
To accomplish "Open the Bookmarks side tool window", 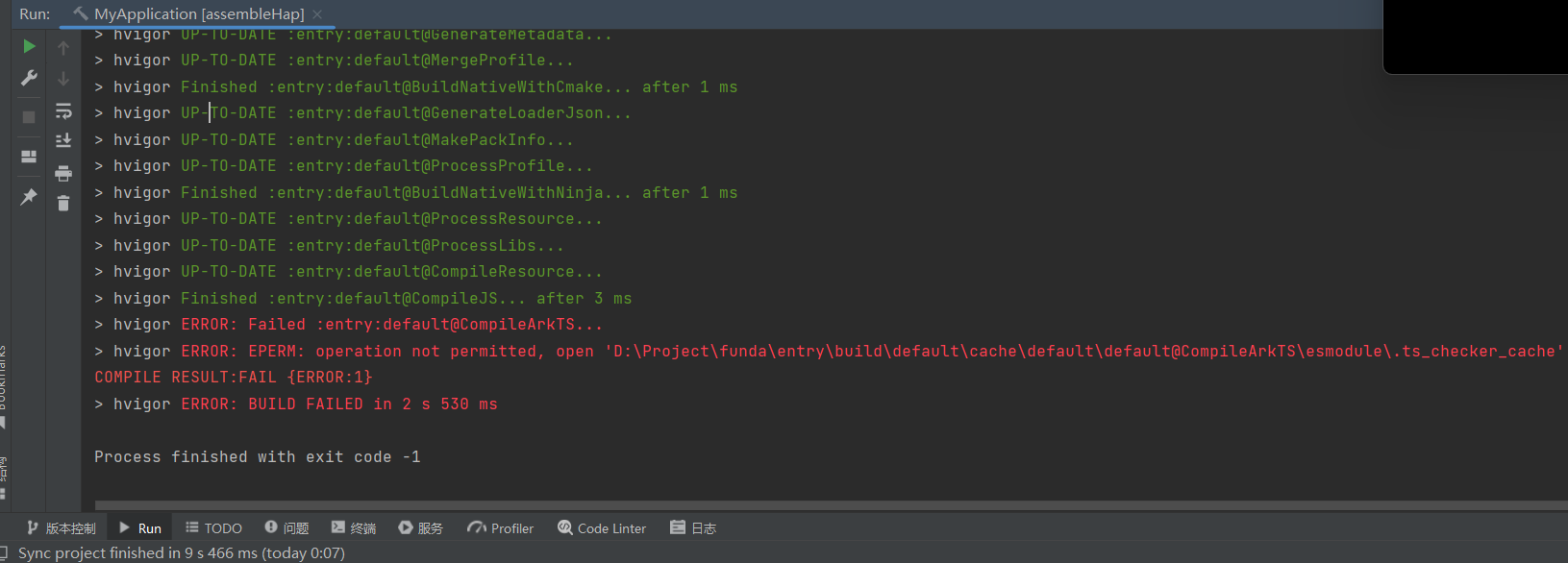I will [3, 384].
